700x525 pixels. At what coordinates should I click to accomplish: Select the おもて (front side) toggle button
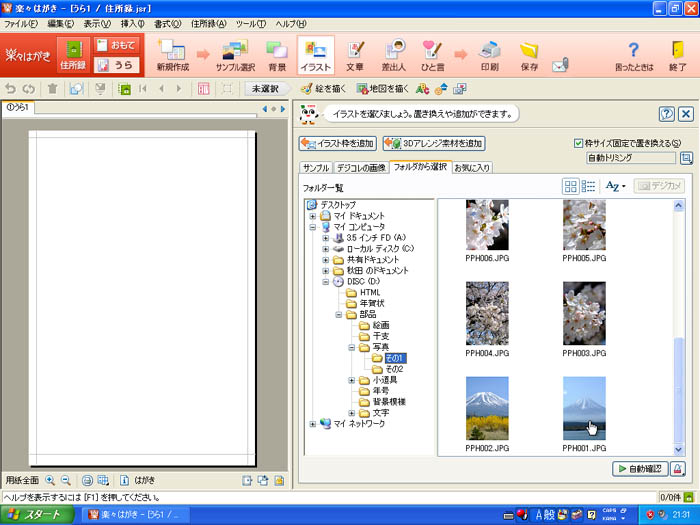116,45
